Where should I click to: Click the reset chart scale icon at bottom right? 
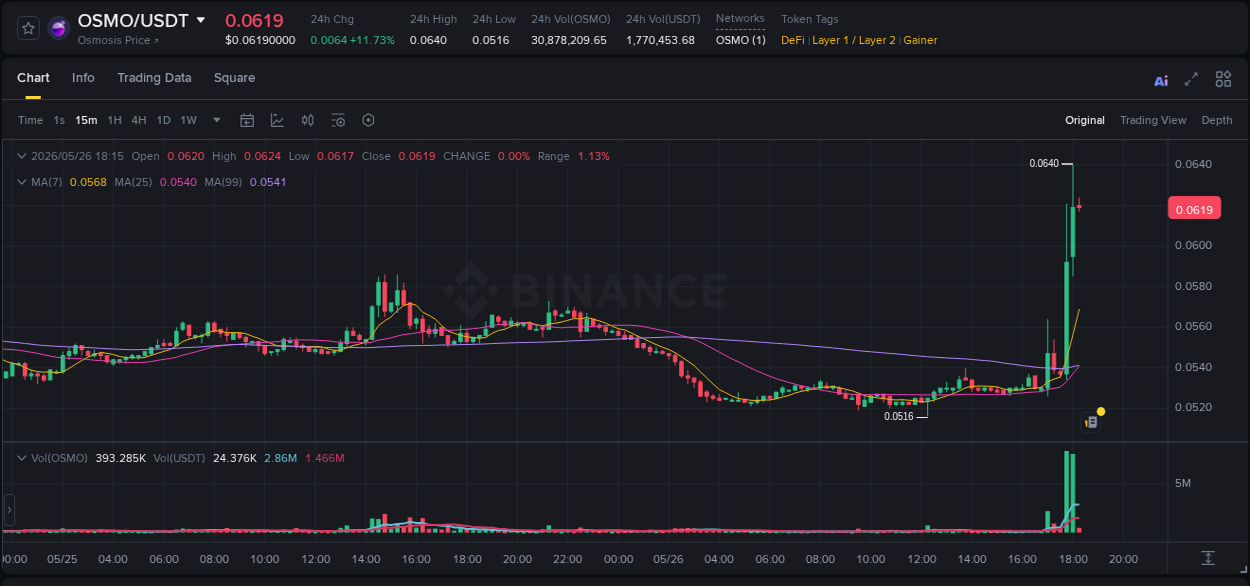click(1208, 558)
